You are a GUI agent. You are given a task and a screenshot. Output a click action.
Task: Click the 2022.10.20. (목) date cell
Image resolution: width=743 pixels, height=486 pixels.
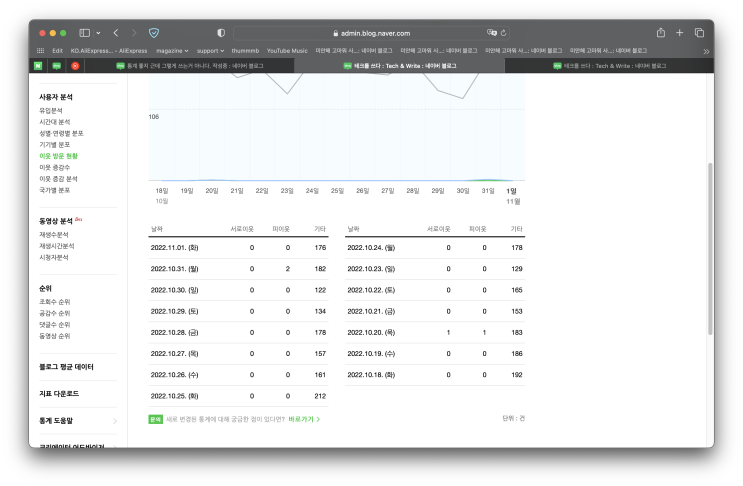coord(371,333)
